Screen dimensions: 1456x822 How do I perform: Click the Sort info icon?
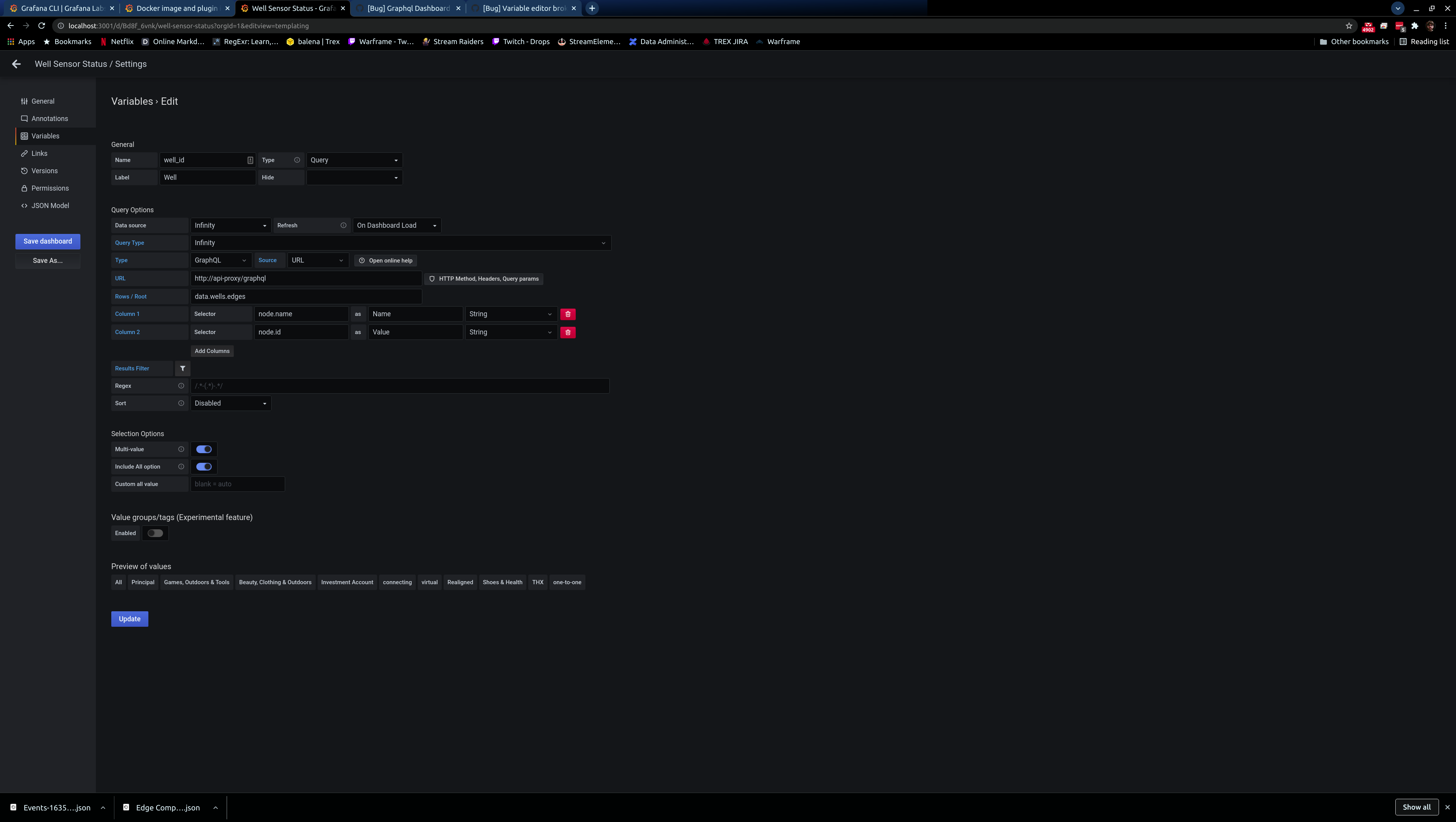tap(181, 403)
